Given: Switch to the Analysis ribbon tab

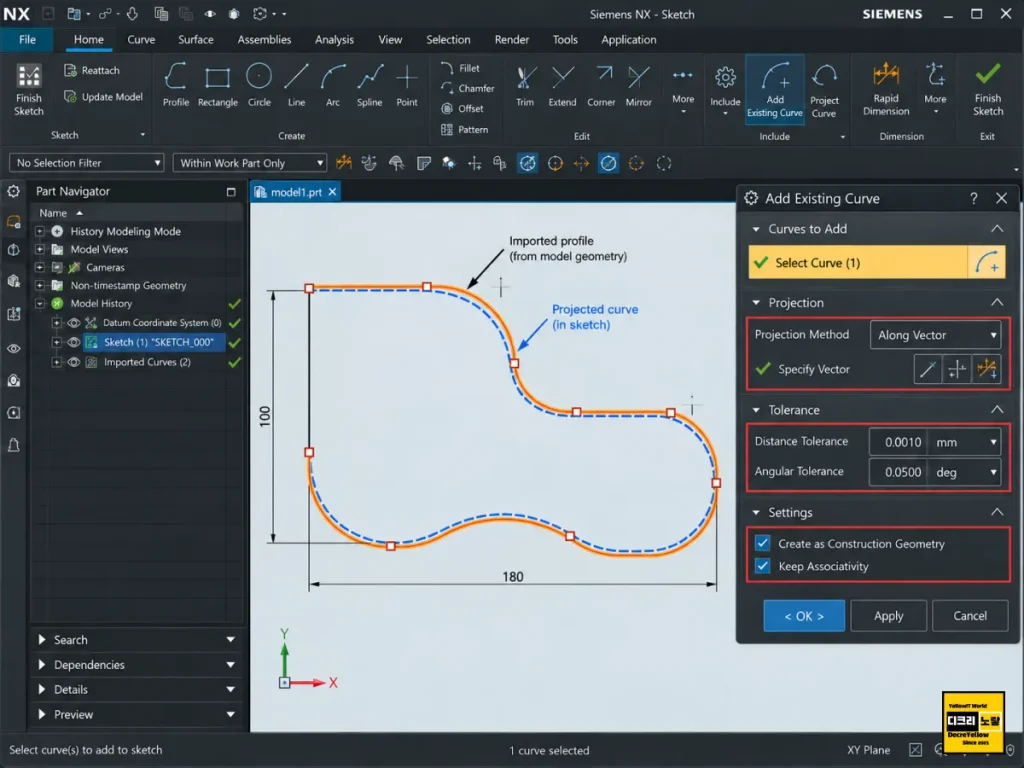Looking at the screenshot, I should tap(334, 39).
